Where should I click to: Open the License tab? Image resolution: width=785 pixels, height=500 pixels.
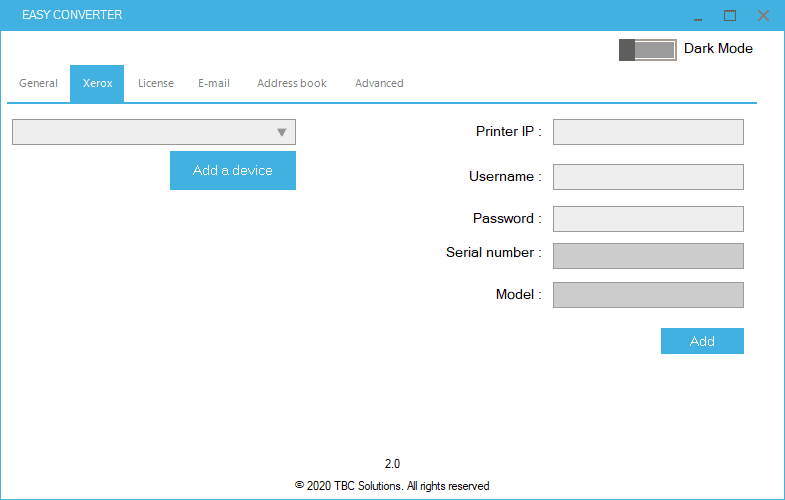tap(156, 83)
